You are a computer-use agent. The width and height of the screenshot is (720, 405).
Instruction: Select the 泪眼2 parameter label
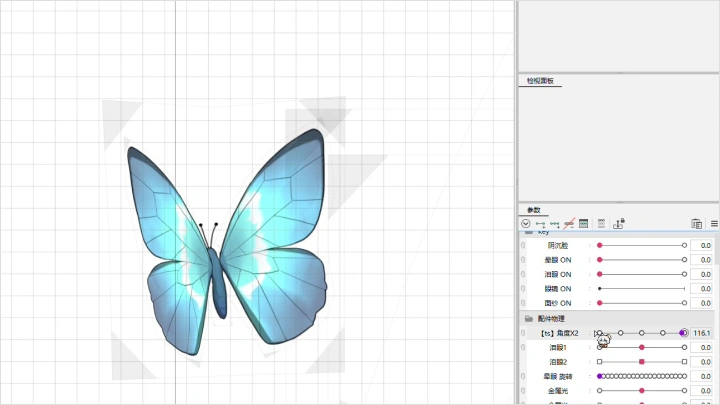(558, 362)
